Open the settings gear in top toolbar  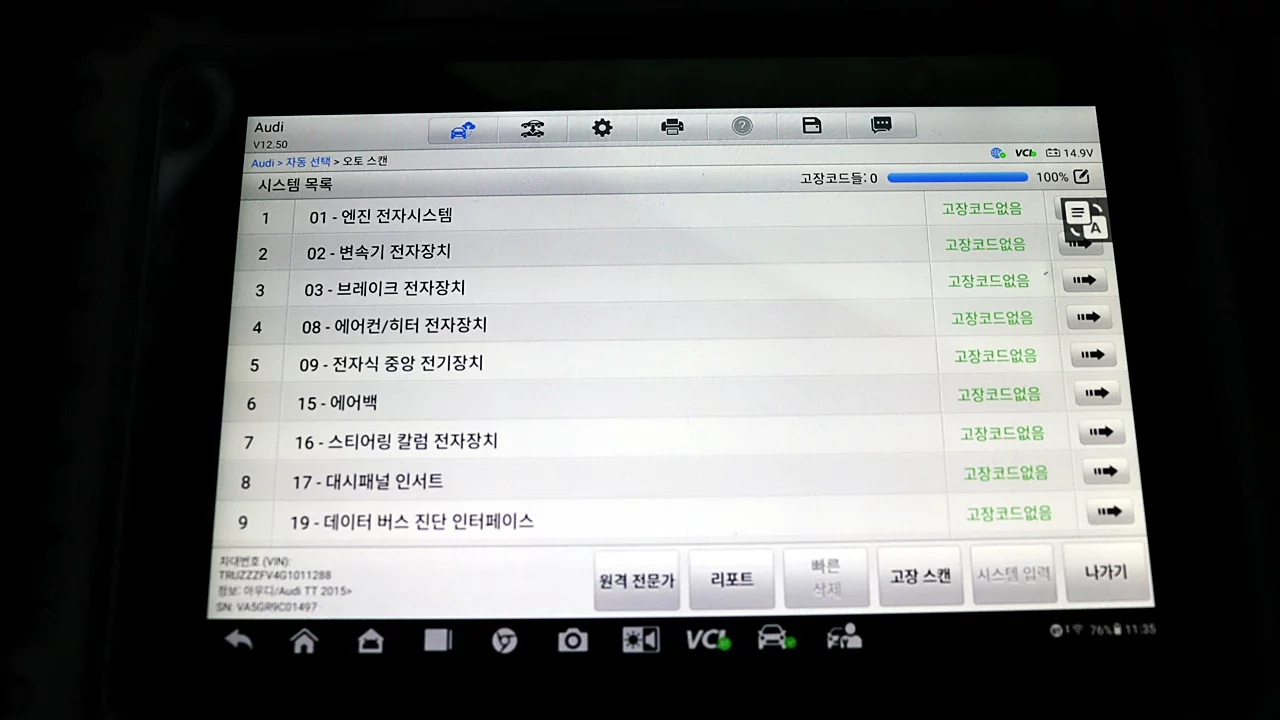point(602,128)
